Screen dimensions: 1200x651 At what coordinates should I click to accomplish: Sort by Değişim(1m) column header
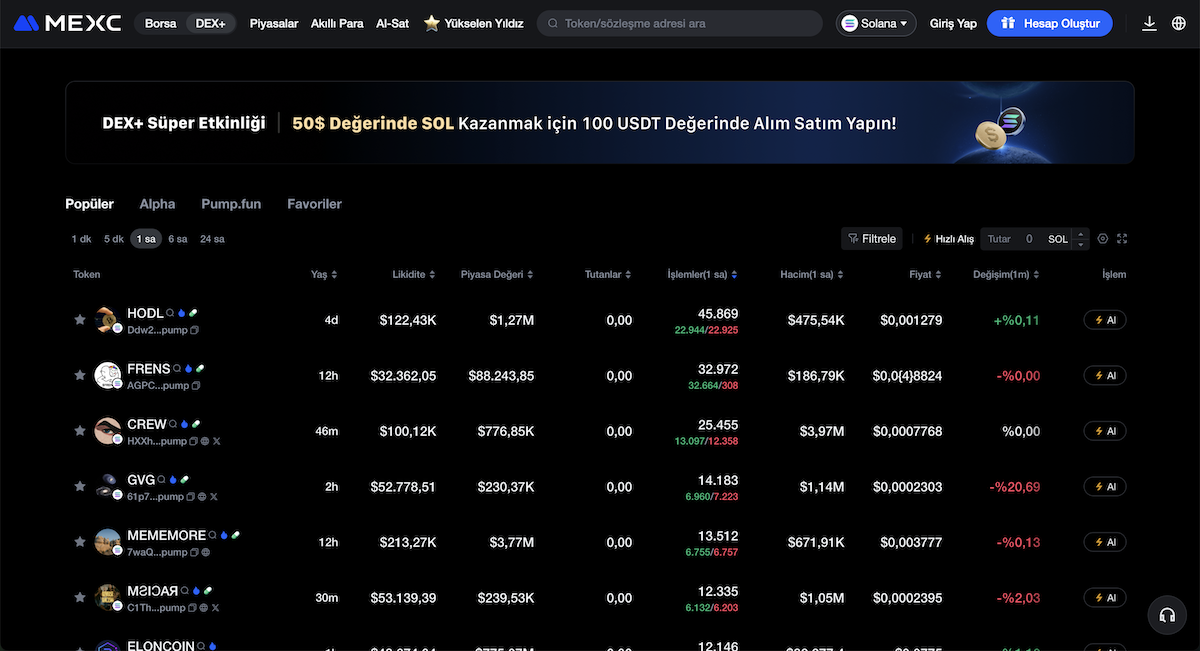[1006, 274]
